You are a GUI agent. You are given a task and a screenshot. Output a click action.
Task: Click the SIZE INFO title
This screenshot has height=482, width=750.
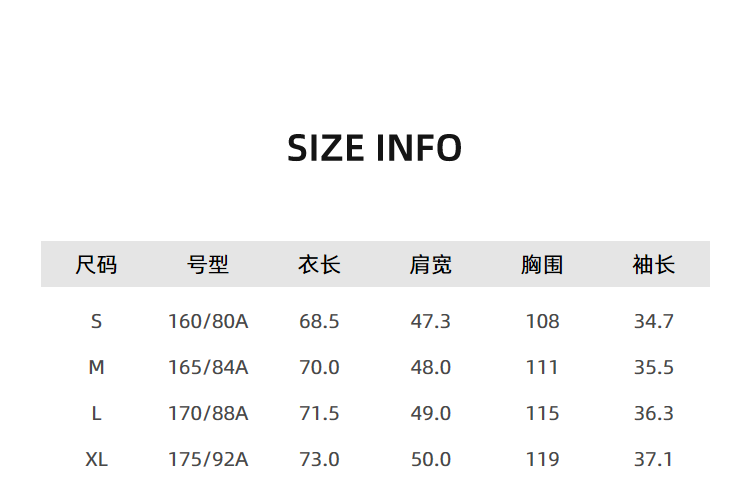point(374,148)
